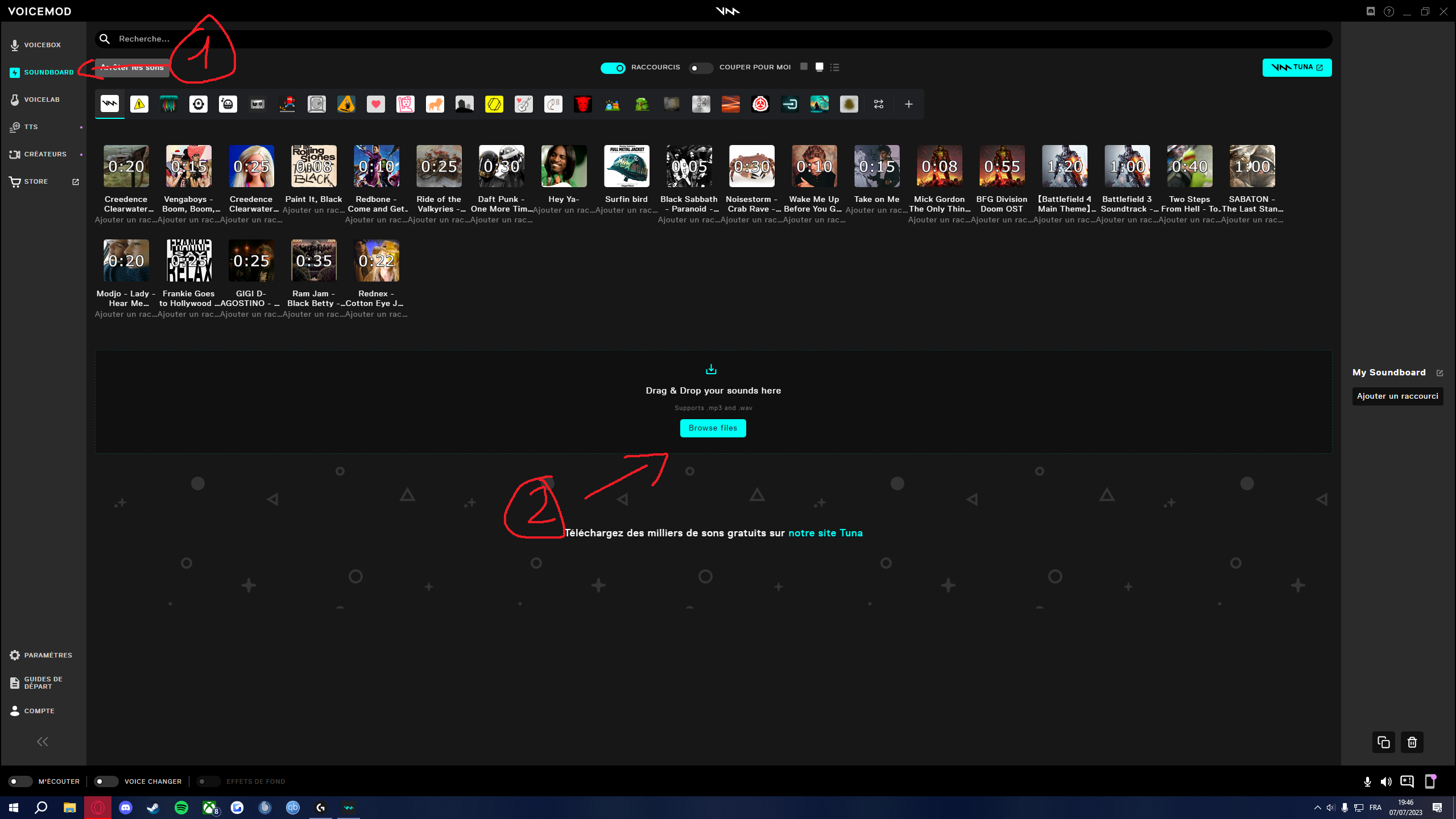Click the Browse files button
The height and width of the screenshot is (819, 1456).
713,428
